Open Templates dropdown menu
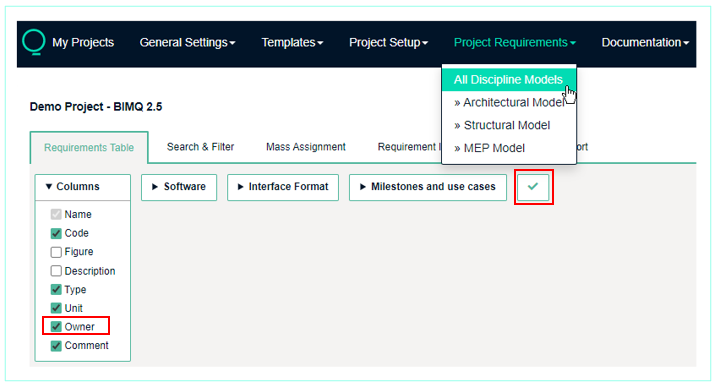 pyautogui.click(x=292, y=43)
